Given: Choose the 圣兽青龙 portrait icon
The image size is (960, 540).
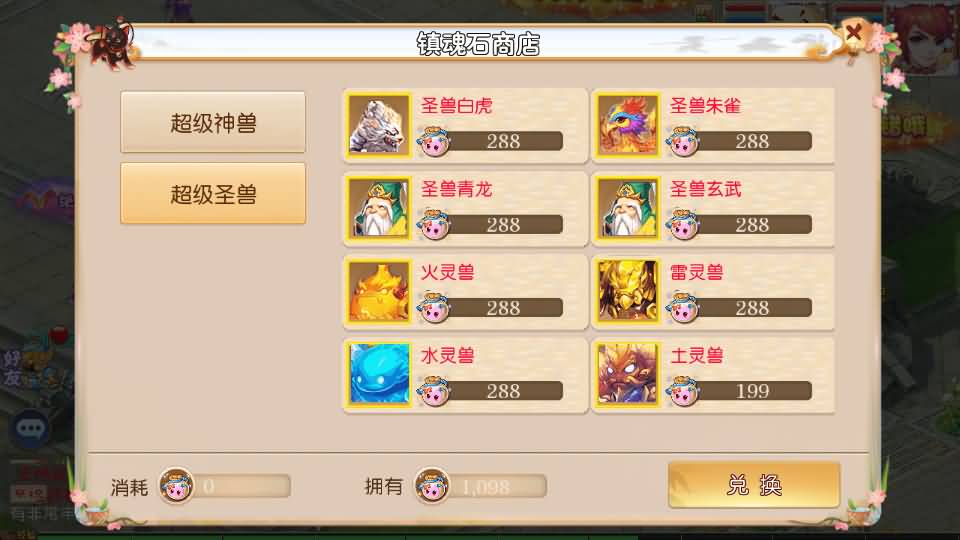Looking at the screenshot, I should coord(379,208).
